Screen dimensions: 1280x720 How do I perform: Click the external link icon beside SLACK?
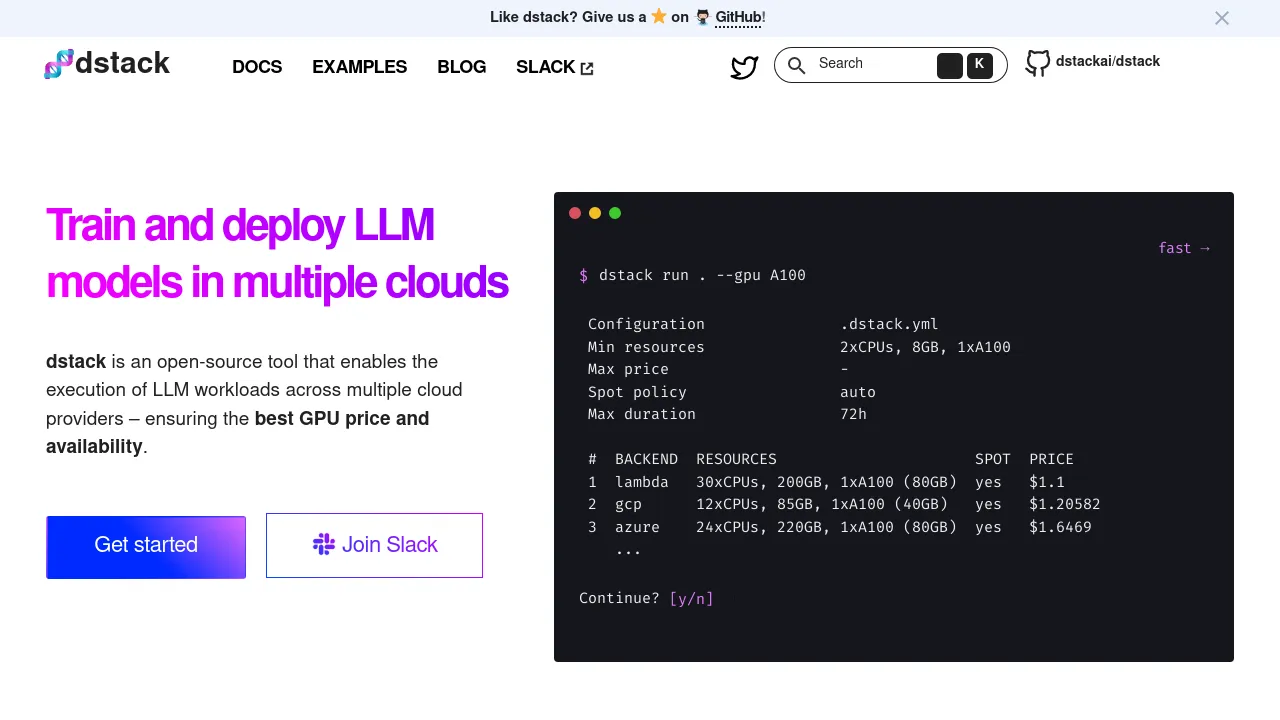coord(587,68)
